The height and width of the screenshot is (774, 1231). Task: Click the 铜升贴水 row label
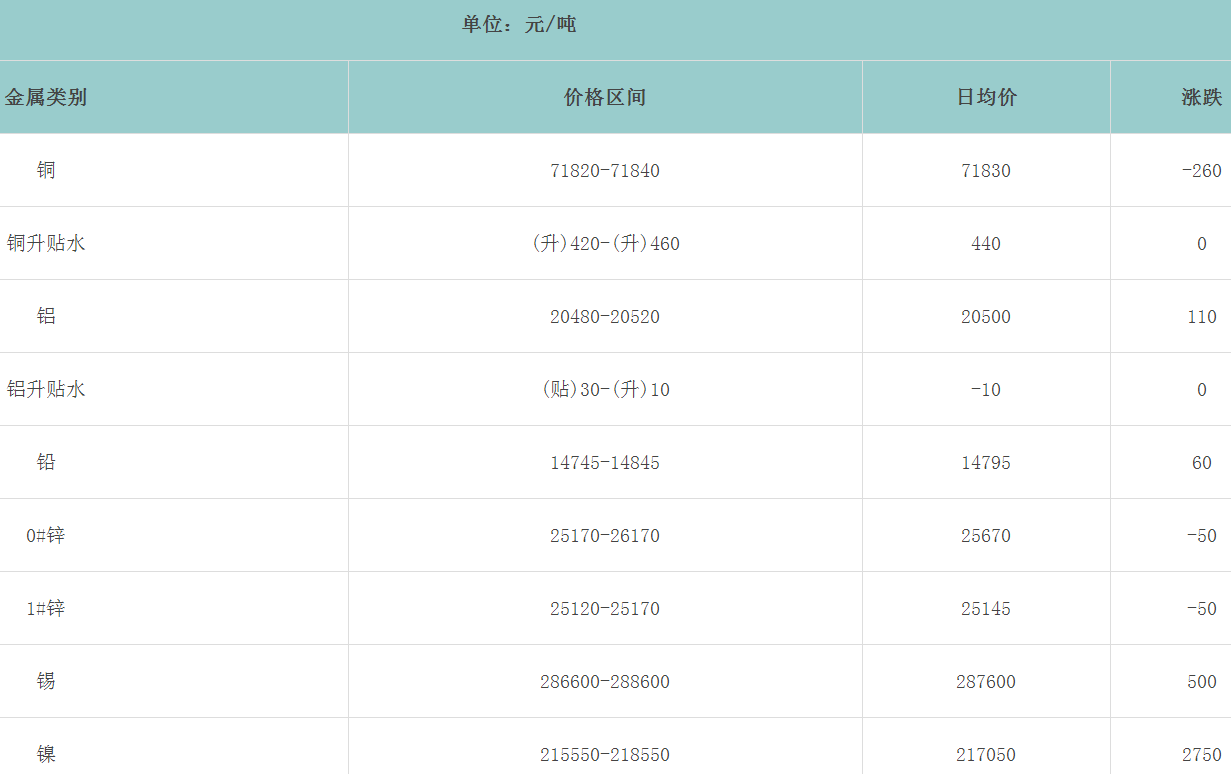click(46, 243)
